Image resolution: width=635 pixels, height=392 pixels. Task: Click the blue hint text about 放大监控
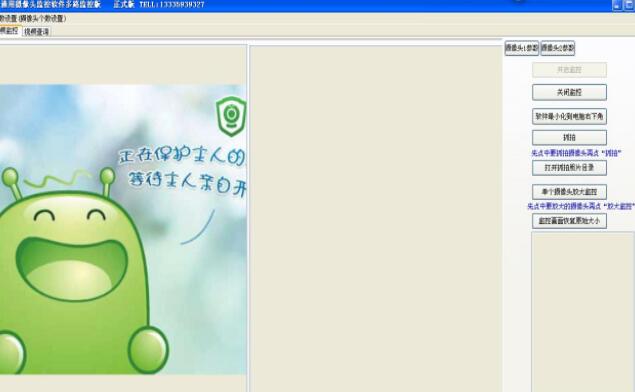[580, 207]
